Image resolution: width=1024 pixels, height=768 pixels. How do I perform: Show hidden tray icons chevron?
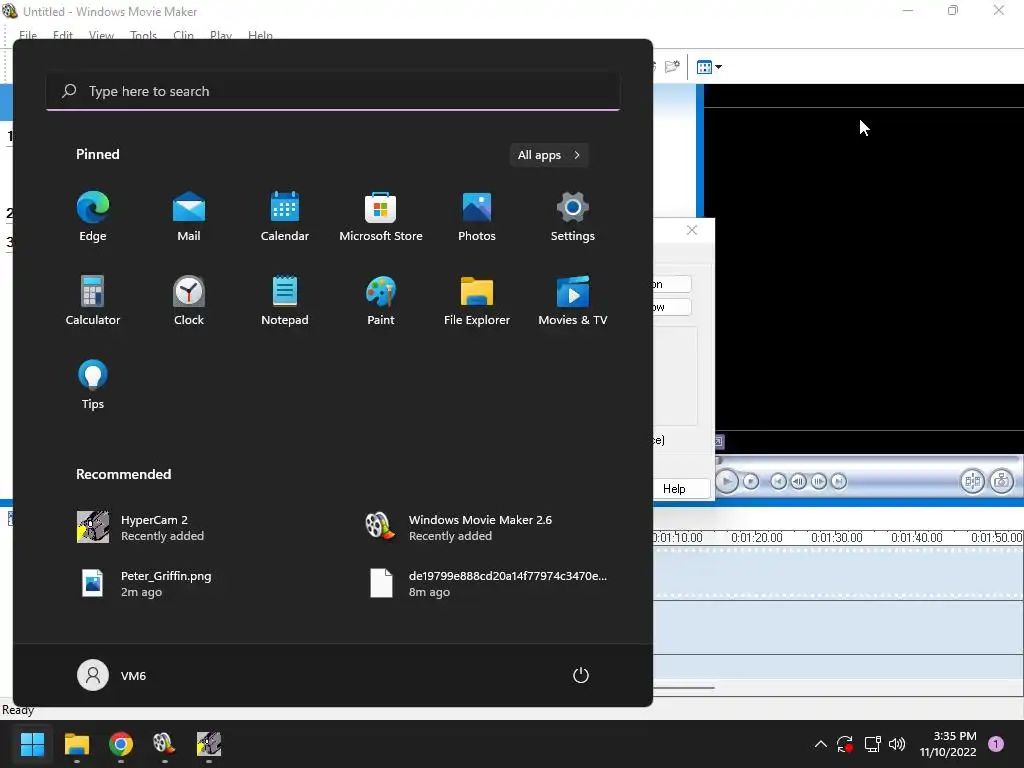coord(821,744)
